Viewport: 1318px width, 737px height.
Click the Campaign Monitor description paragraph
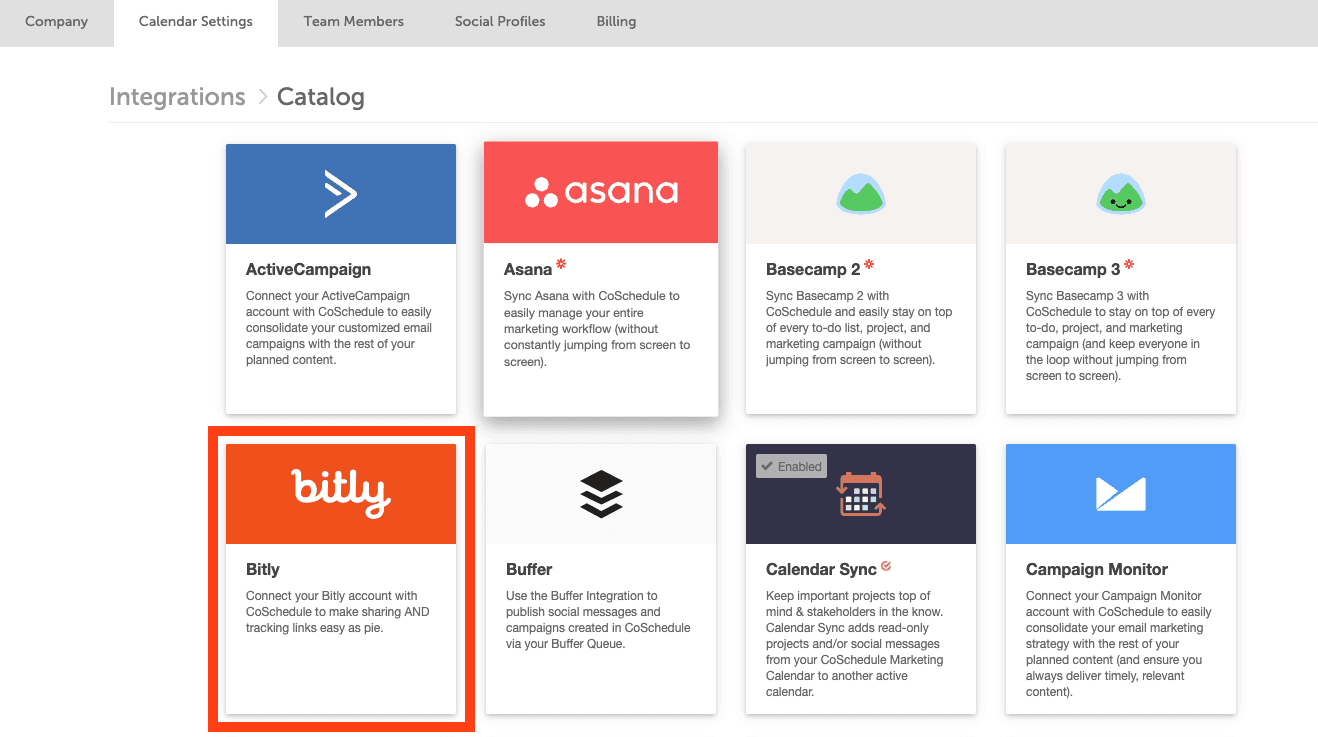(1119, 644)
